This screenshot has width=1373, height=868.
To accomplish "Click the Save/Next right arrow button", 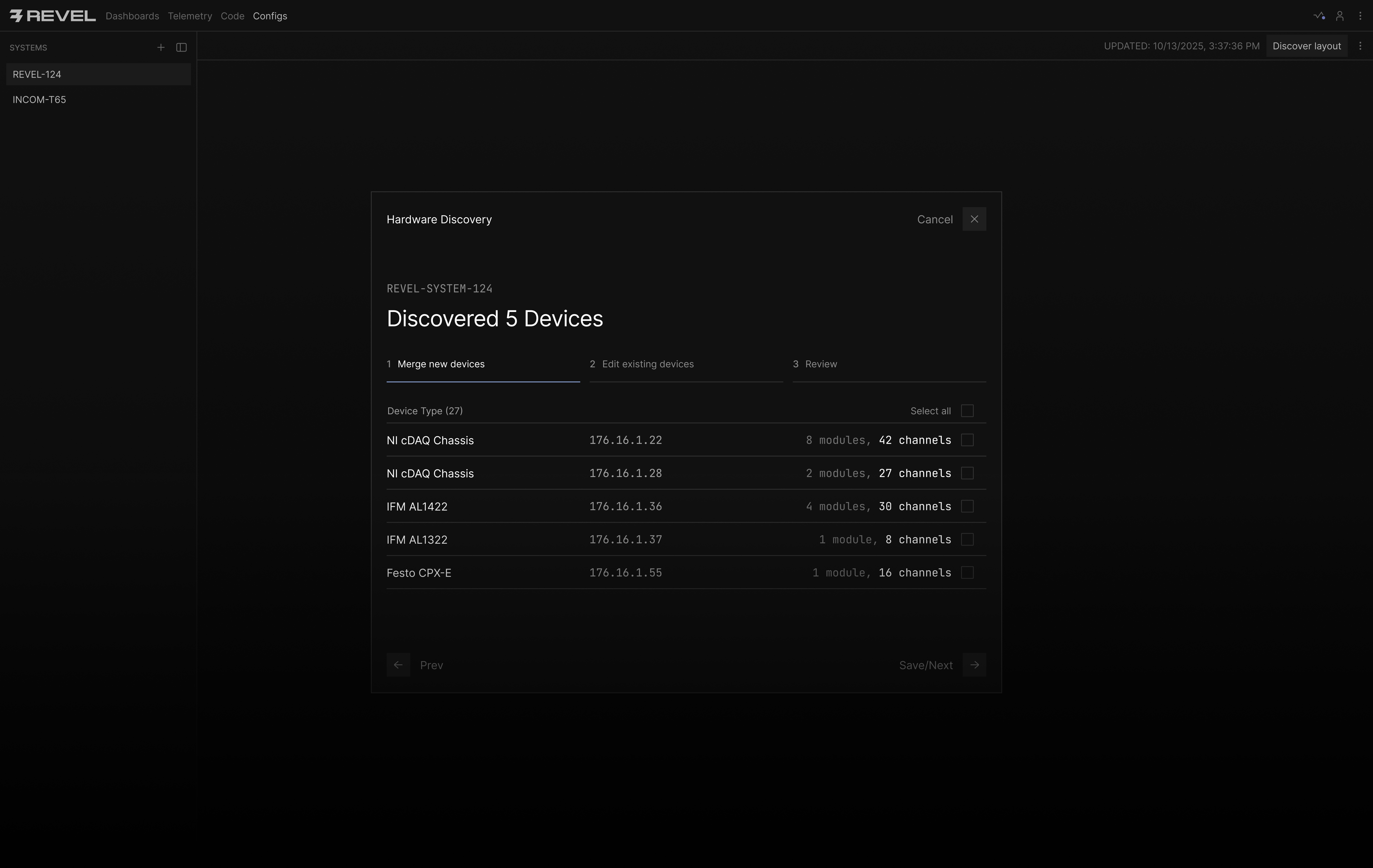I will tap(974, 665).
